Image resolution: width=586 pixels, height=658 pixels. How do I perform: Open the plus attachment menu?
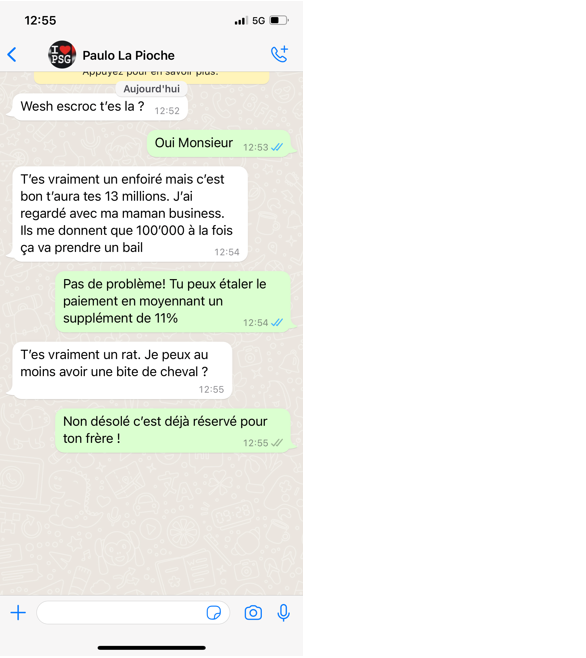tap(18, 613)
